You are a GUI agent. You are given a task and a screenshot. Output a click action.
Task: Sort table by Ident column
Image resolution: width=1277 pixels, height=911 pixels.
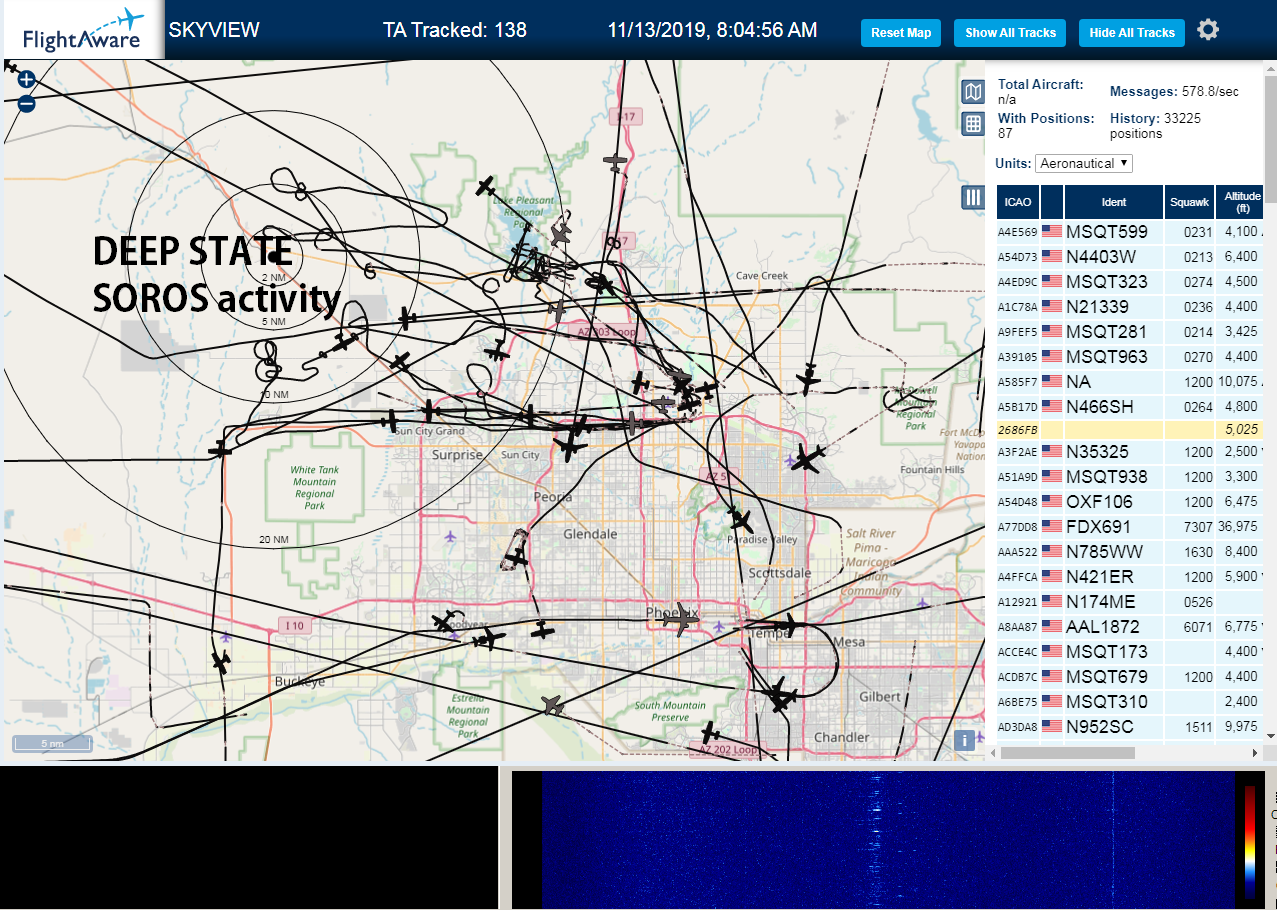coord(1114,202)
